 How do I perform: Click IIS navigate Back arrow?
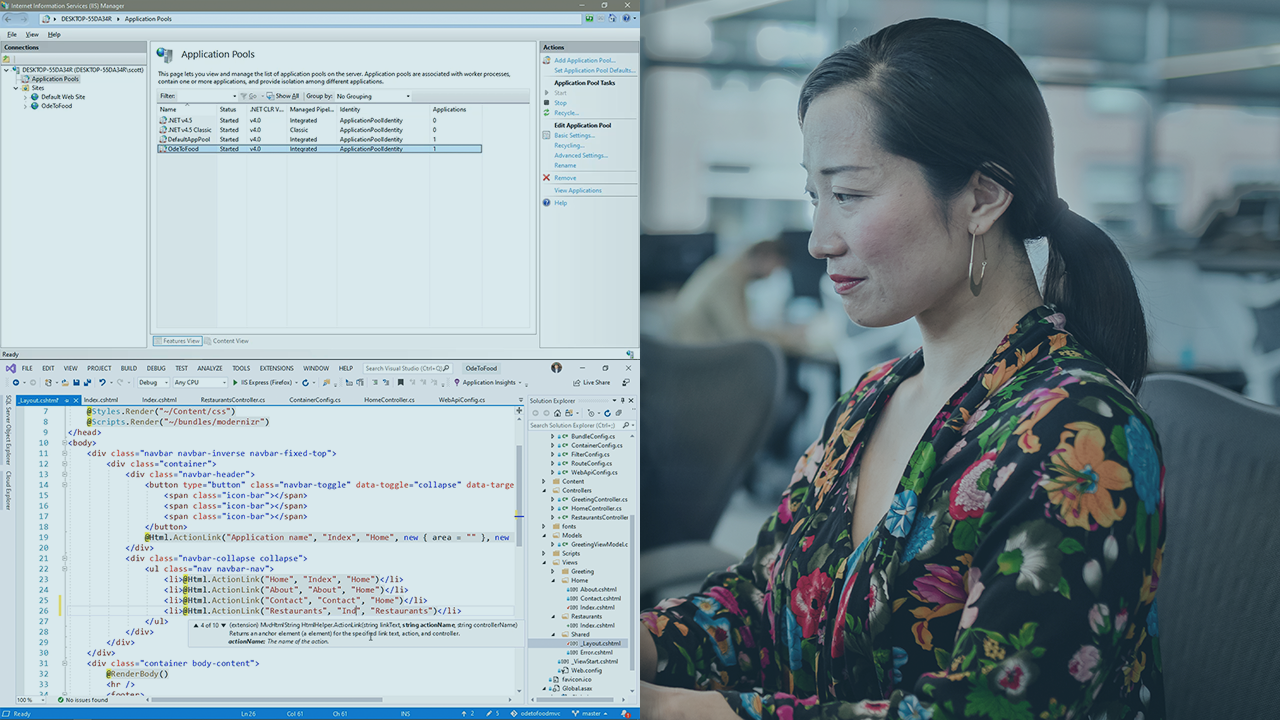(x=10, y=19)
